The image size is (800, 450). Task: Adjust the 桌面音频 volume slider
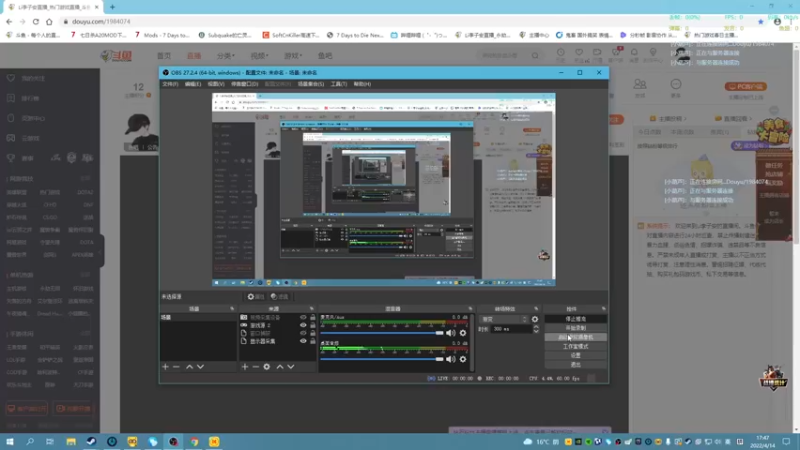tap(382, 359)
